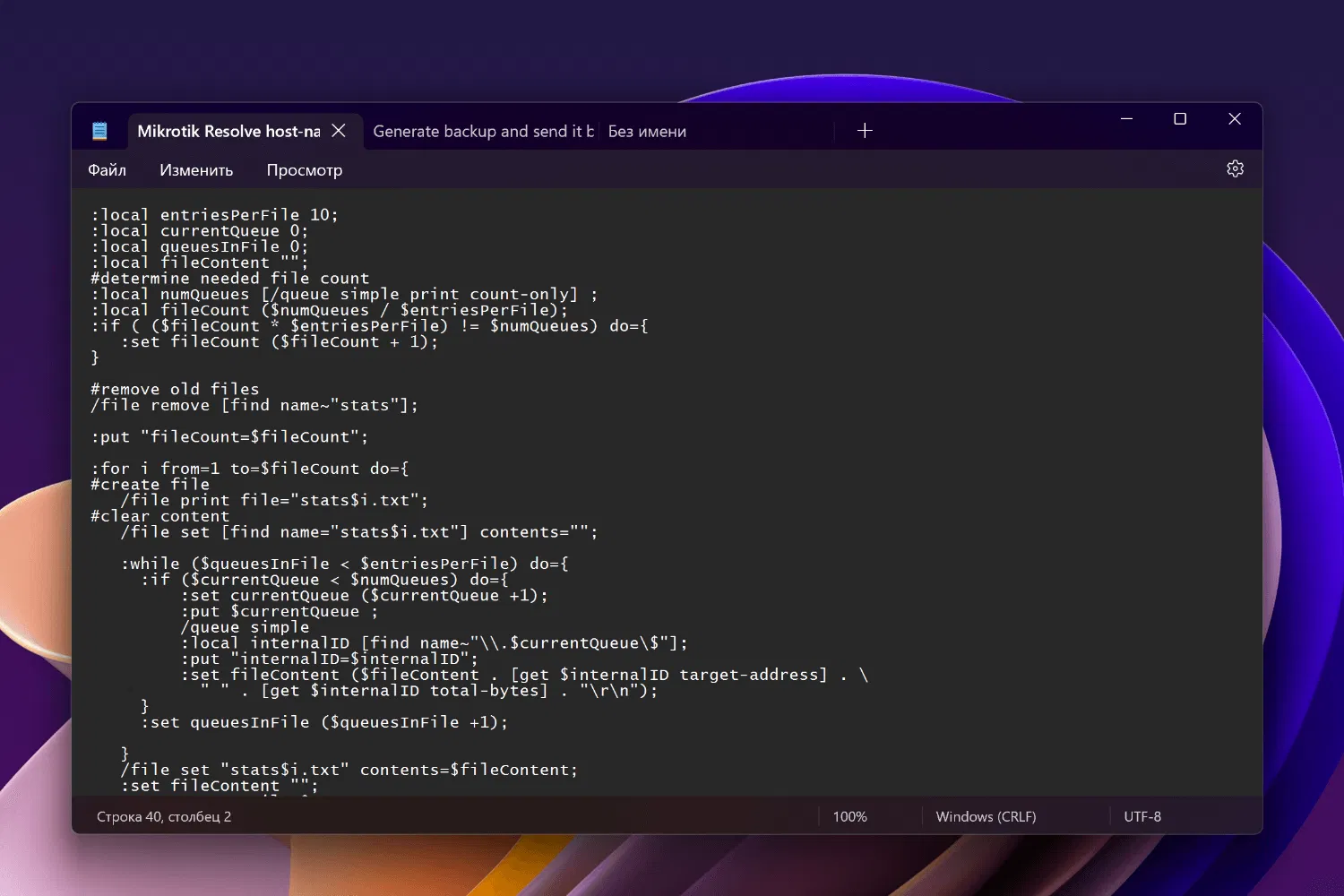Select the Mikrotik Resolve host-na tab
Viewport: 1344px width, 896px height.
tap(228, 131)
